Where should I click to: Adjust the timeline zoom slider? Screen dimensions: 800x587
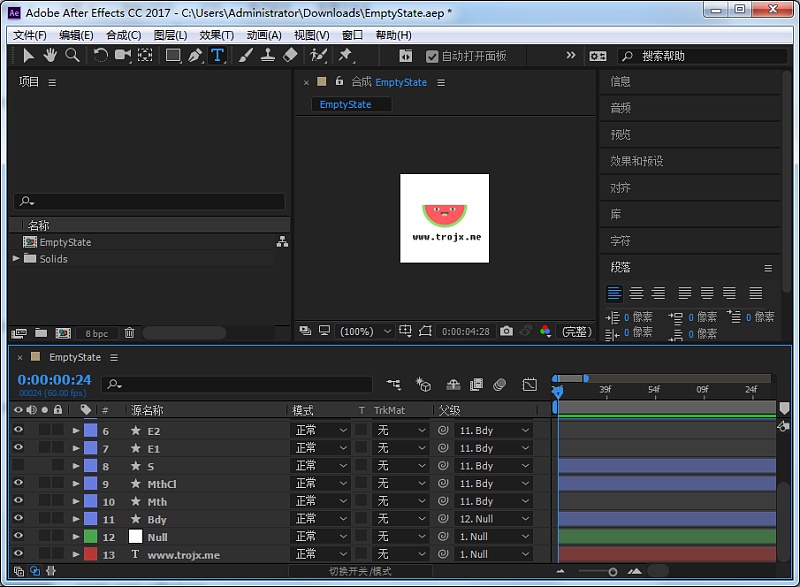[x=613, y=572]
